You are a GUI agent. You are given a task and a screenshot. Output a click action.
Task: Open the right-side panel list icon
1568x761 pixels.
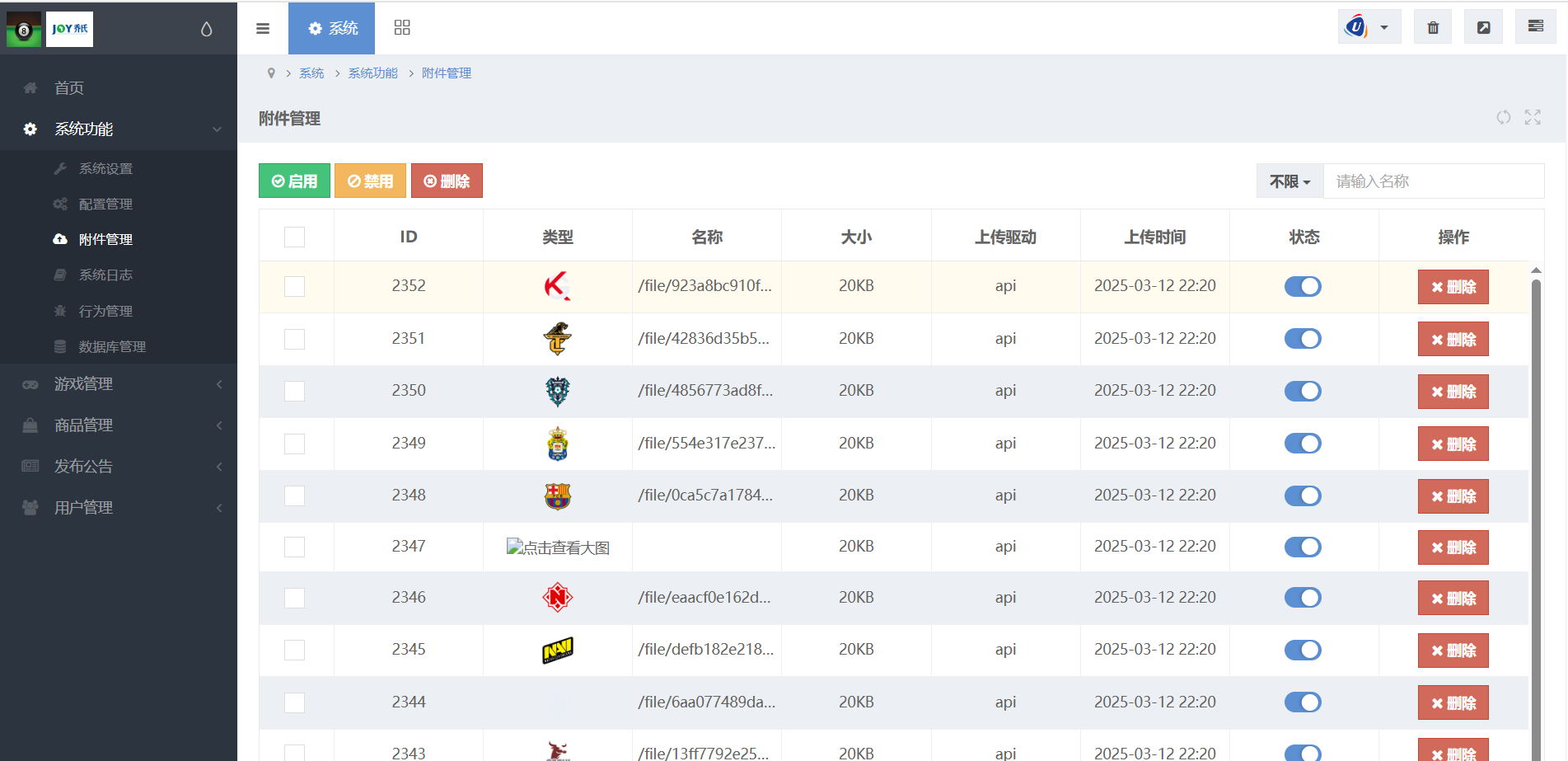pyautogui.click(x=1536, y=26)
